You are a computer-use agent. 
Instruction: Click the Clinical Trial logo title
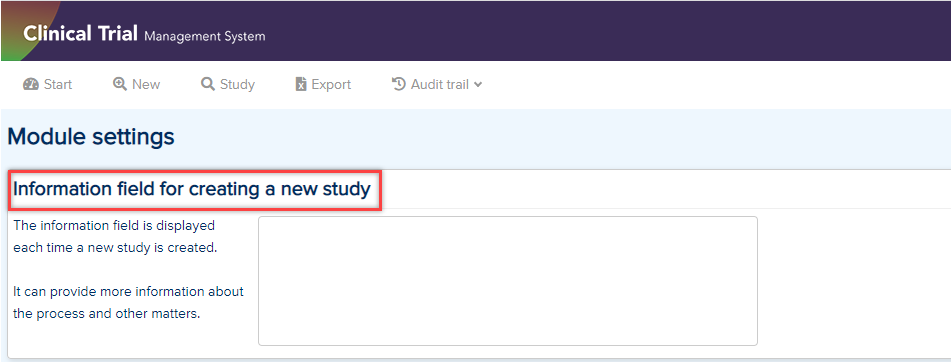pyautogui.click(x=81, y=33)
